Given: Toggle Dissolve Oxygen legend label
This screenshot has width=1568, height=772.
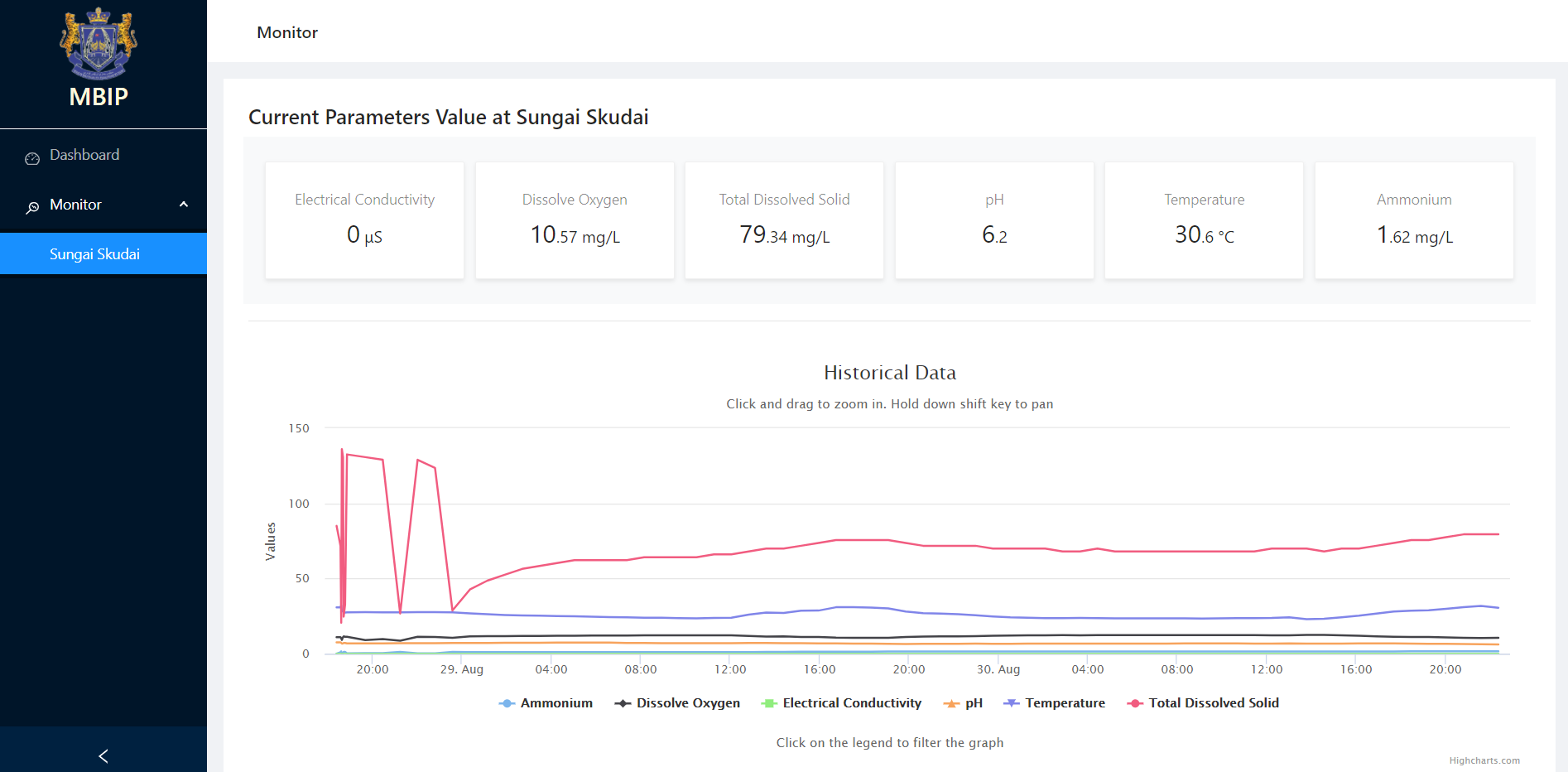Looking at the screenshot, I should pyautogui.click(x=688, y=703).
